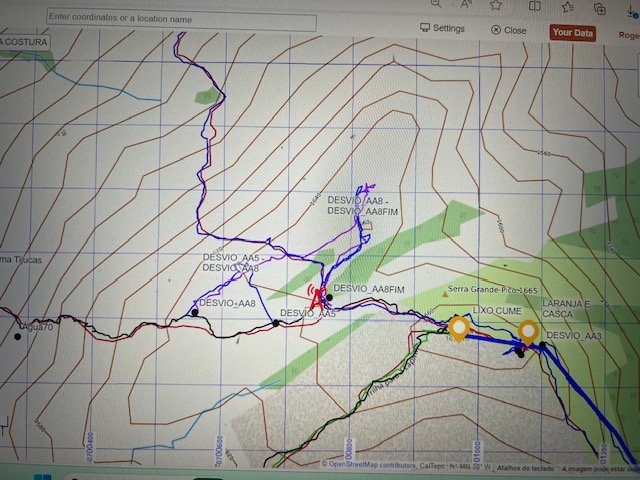Image resolution: width=640 pixels, height=480 pixels.
Task: Open the Atalhos do teclado link
Action: [x=522, y=466]
